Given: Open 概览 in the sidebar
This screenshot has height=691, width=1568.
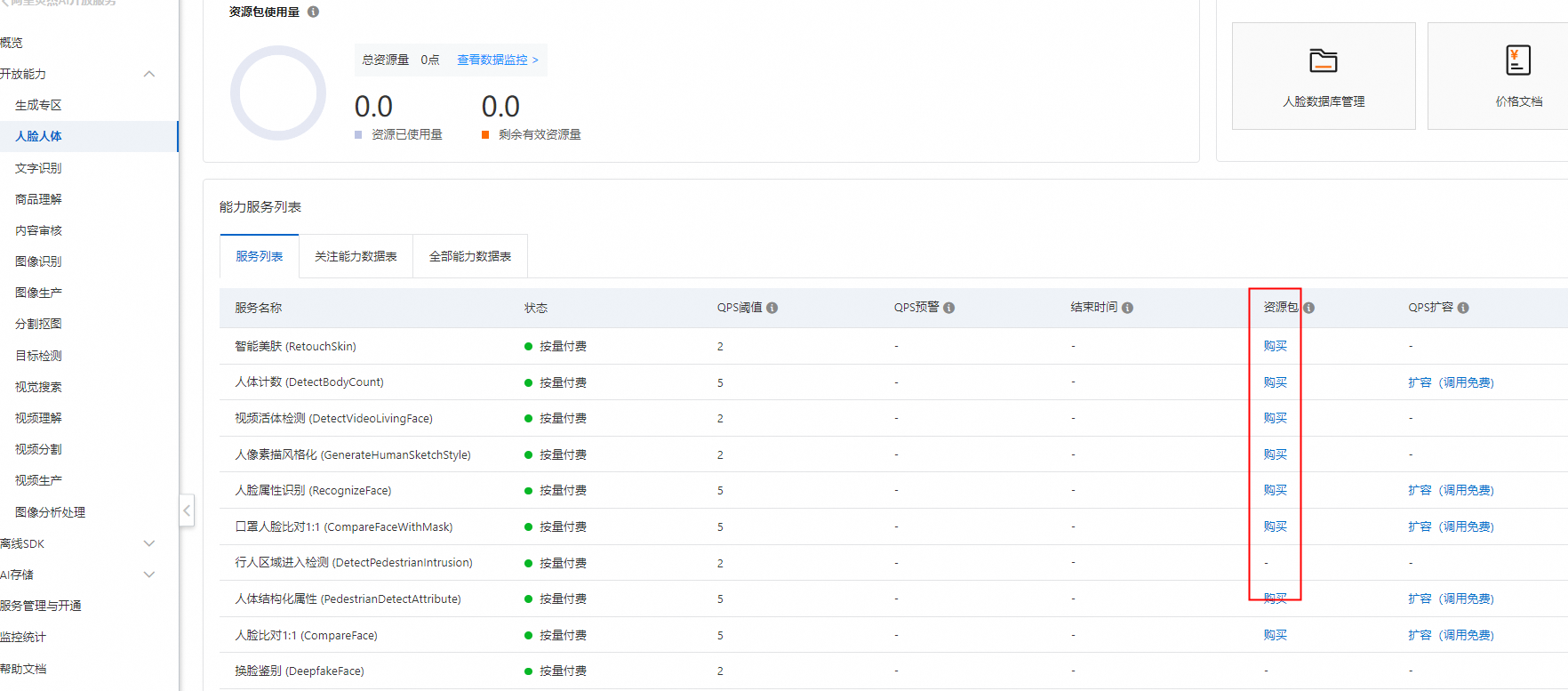Looking at the screenshot, I should coord(12,43).
